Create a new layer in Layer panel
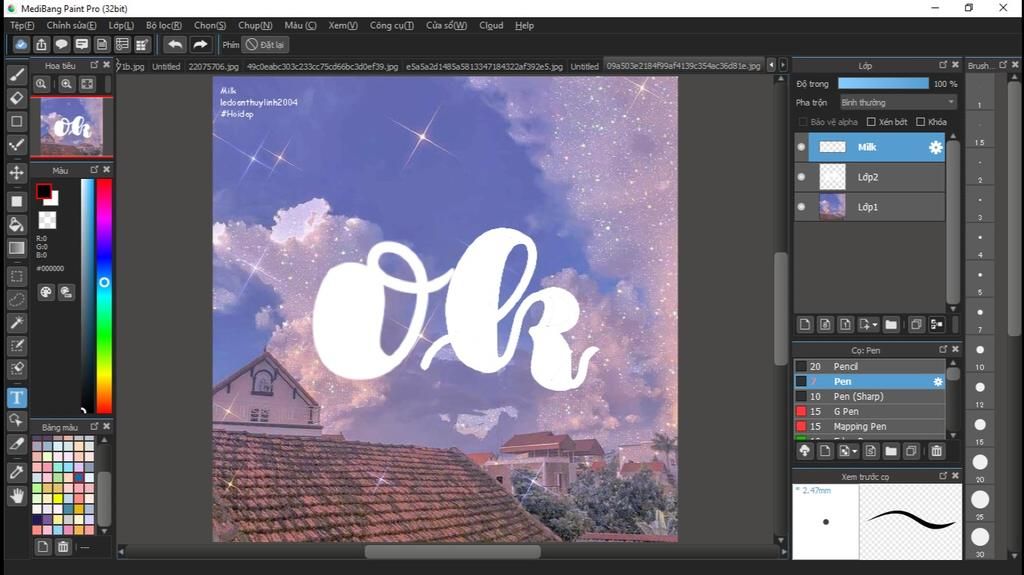 pos(805,324)
